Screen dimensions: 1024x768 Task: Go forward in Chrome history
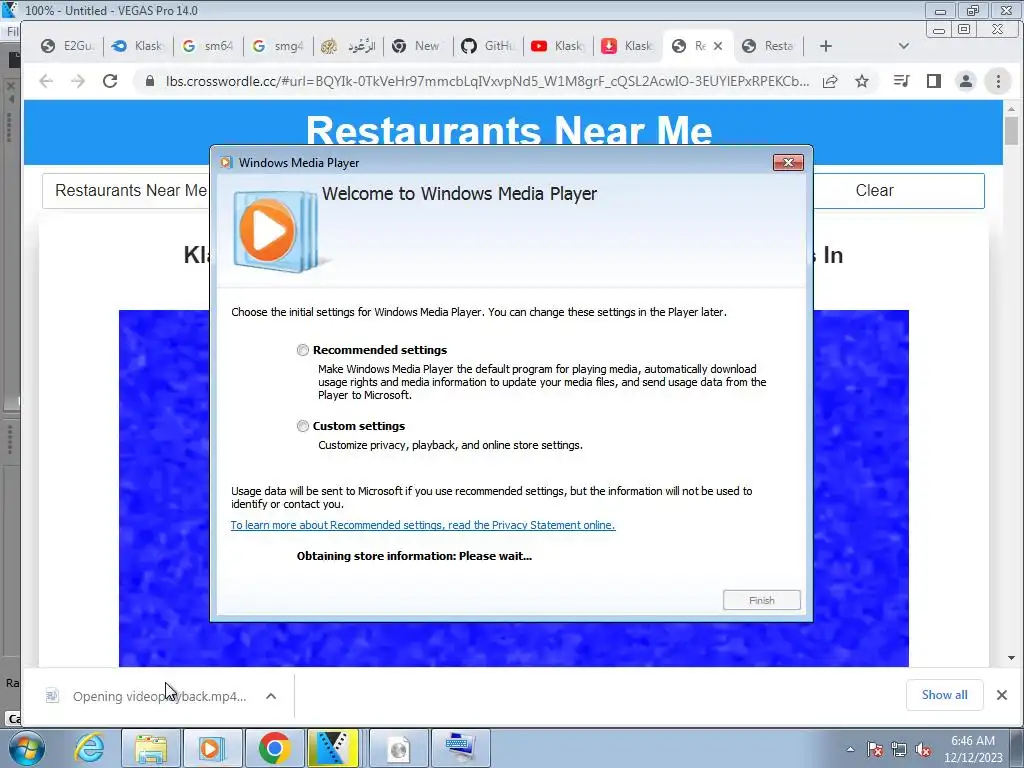[78, 81]
